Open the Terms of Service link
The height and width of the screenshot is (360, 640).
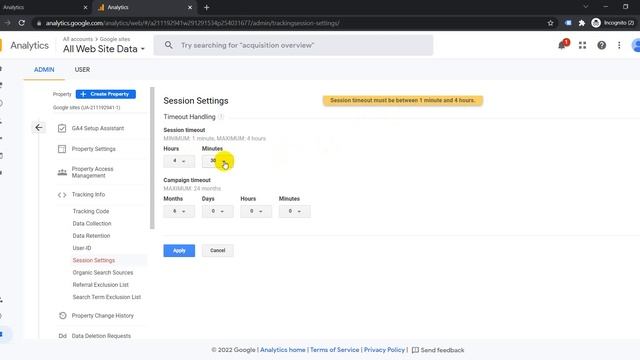pos(335,350)
